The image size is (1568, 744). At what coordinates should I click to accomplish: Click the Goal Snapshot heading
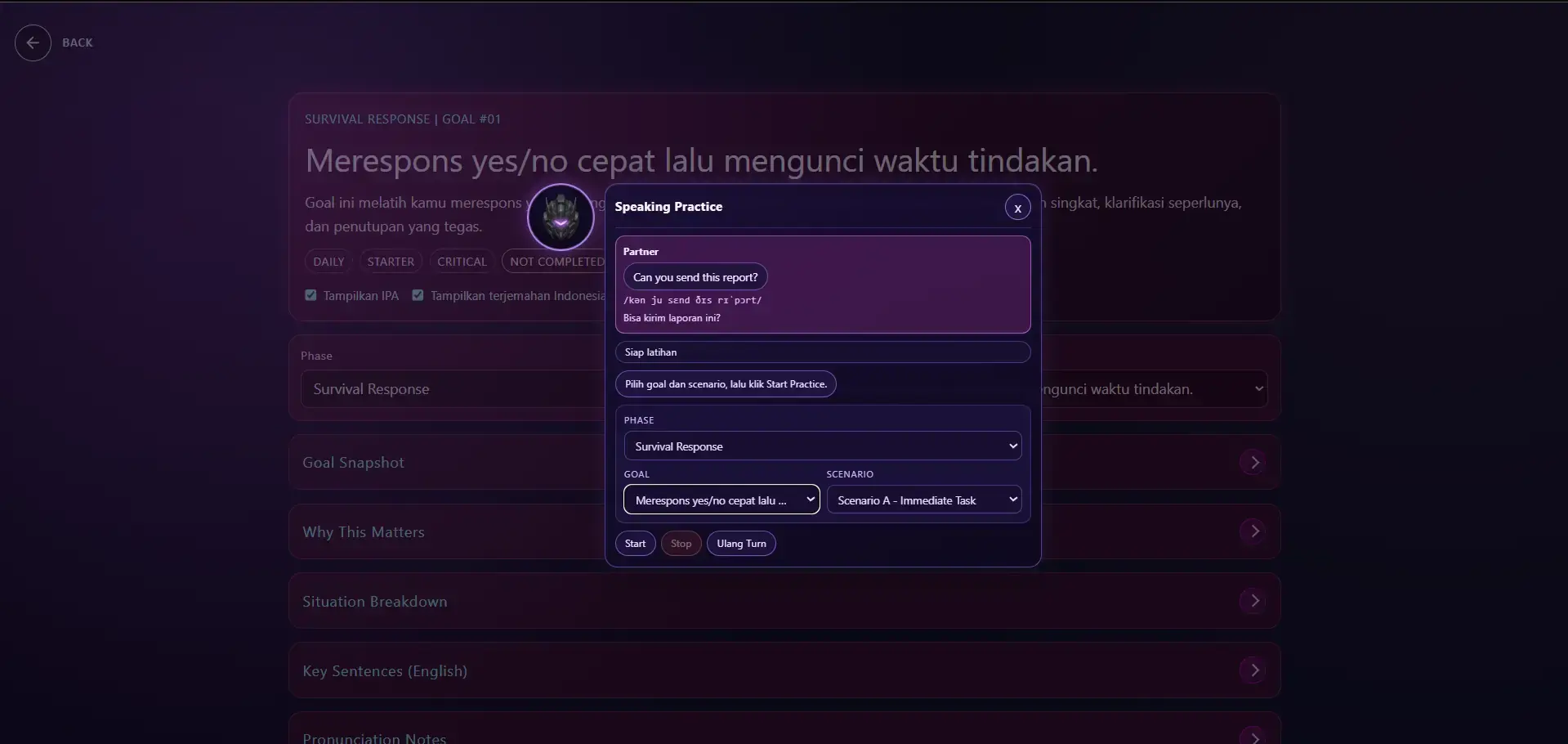coord(353,463)
